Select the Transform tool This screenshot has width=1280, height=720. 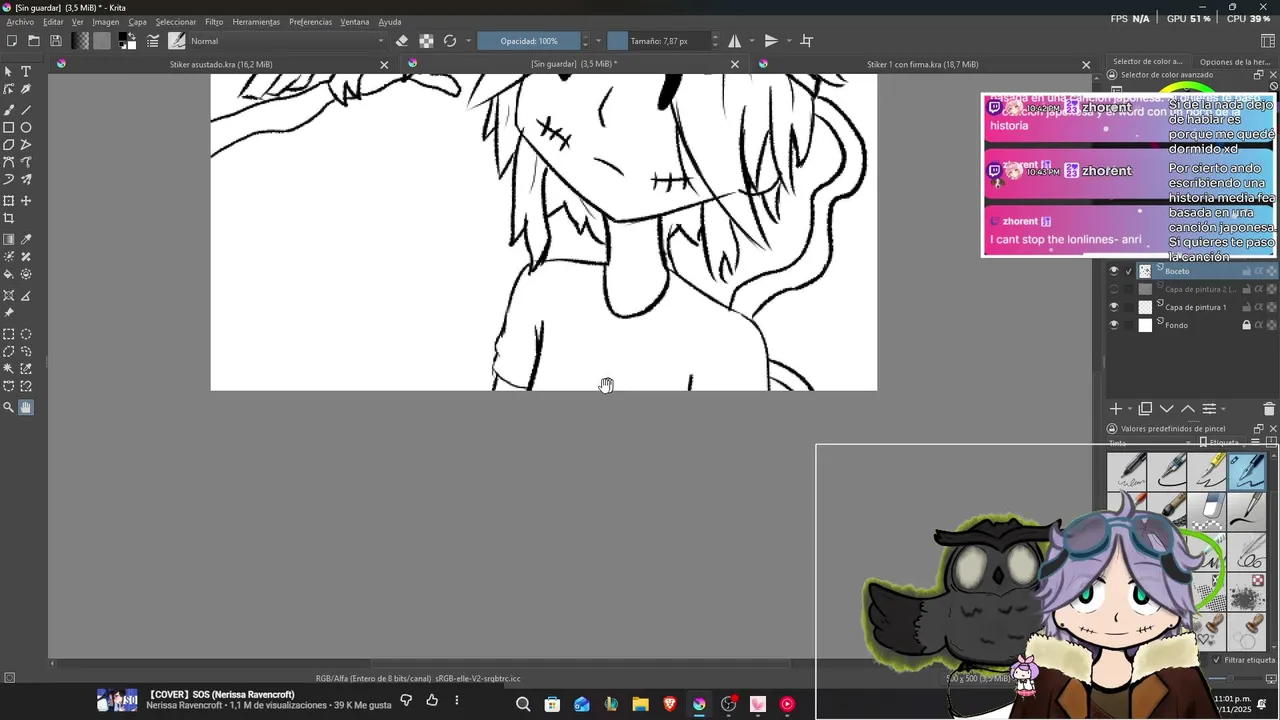(9, 201)
